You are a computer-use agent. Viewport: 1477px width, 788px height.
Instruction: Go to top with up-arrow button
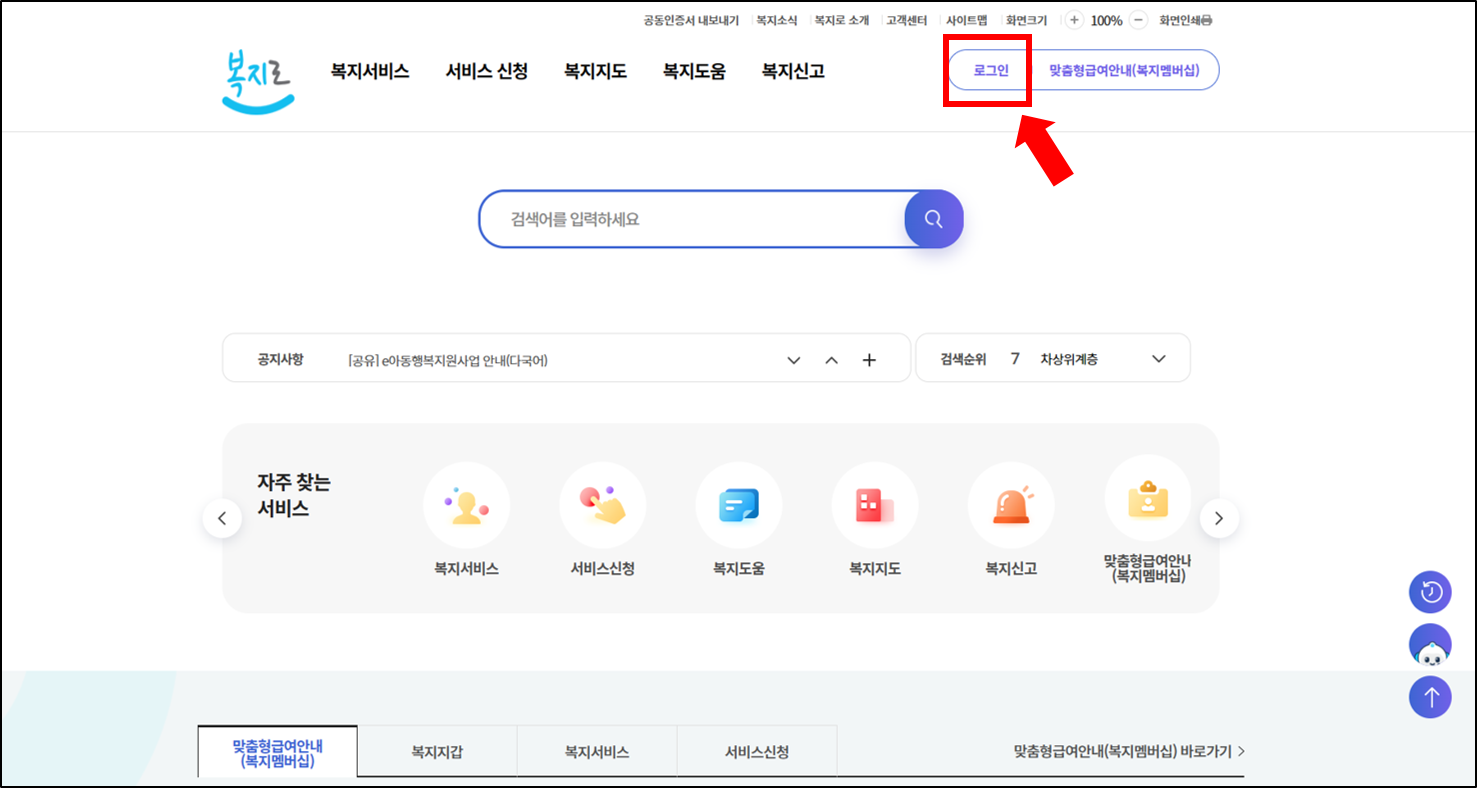coord(1430,696)
